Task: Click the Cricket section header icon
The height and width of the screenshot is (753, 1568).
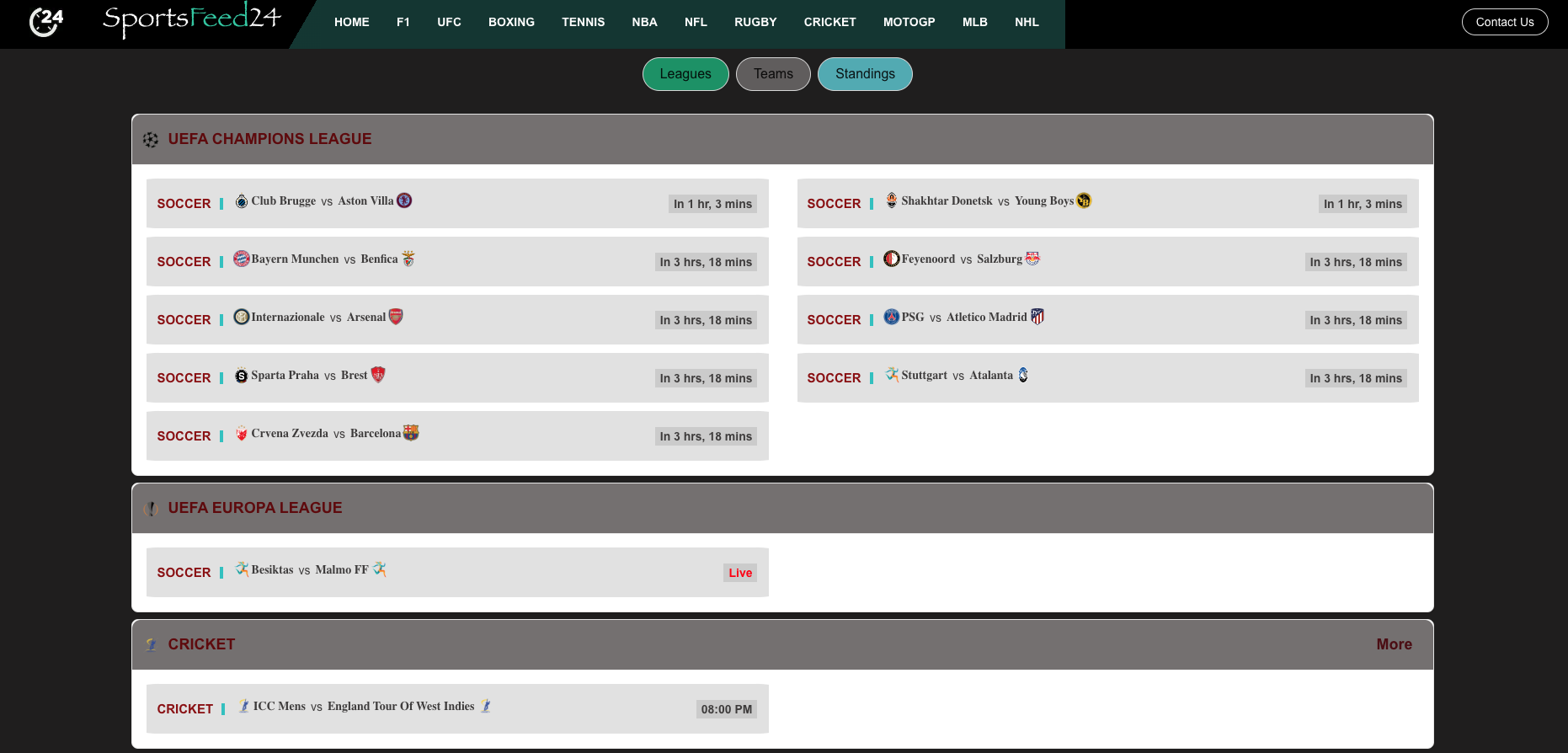Action: pyautogui.click(x=151, y=644)
